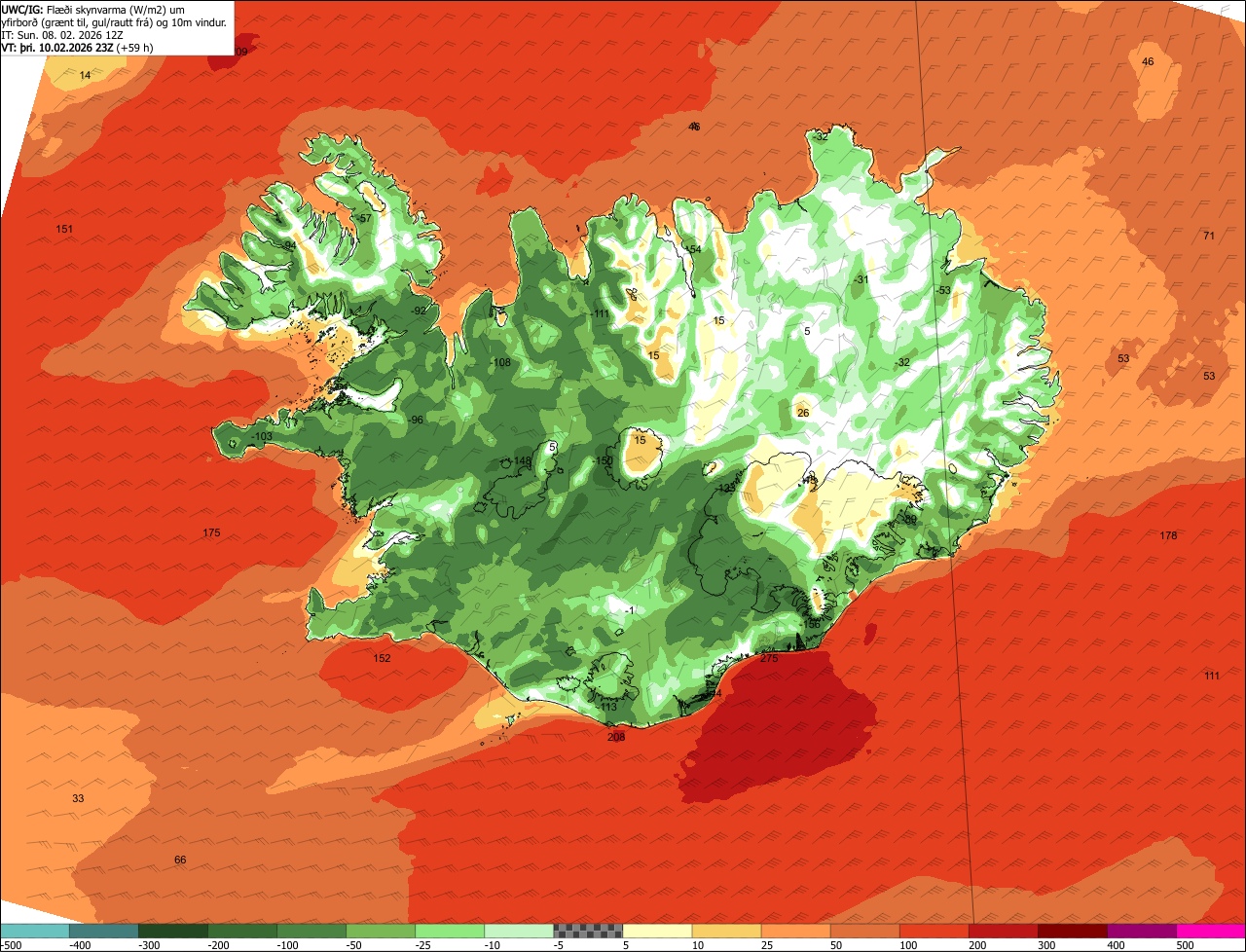Select the red legend swatch between 200 and 300
The image size is (1246, 952).
1004,931
